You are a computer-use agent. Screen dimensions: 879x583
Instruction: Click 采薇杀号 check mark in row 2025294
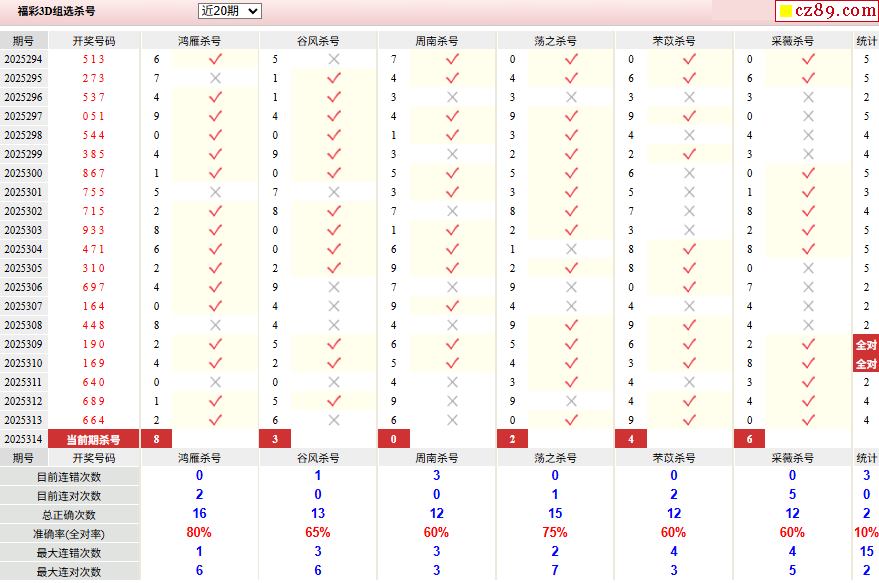click(x=808, y=59)
